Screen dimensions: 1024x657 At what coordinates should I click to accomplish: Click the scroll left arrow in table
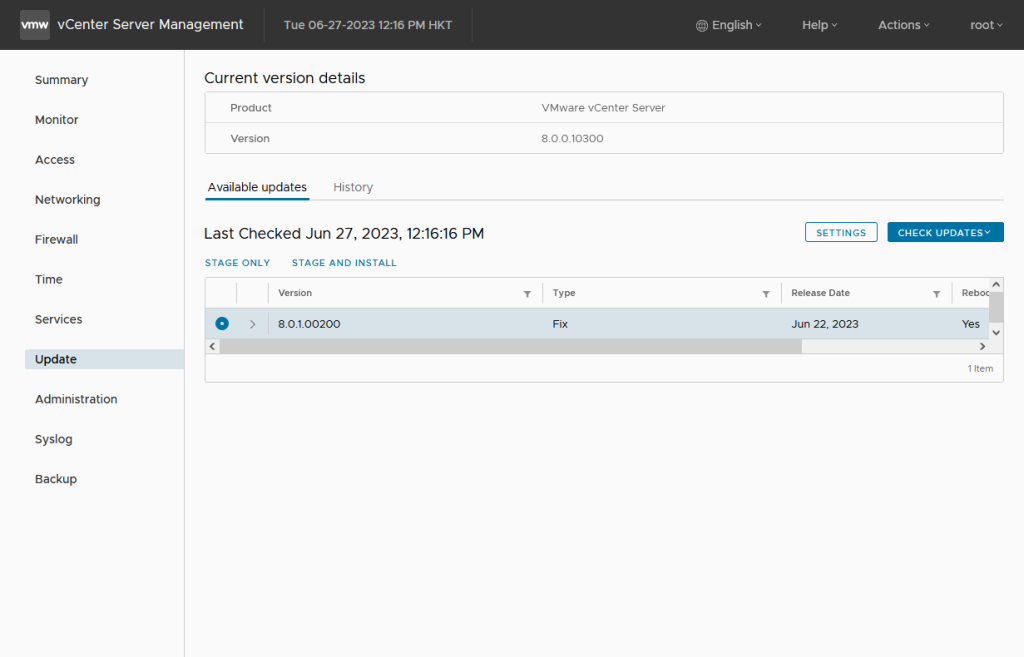click(212, 346)
